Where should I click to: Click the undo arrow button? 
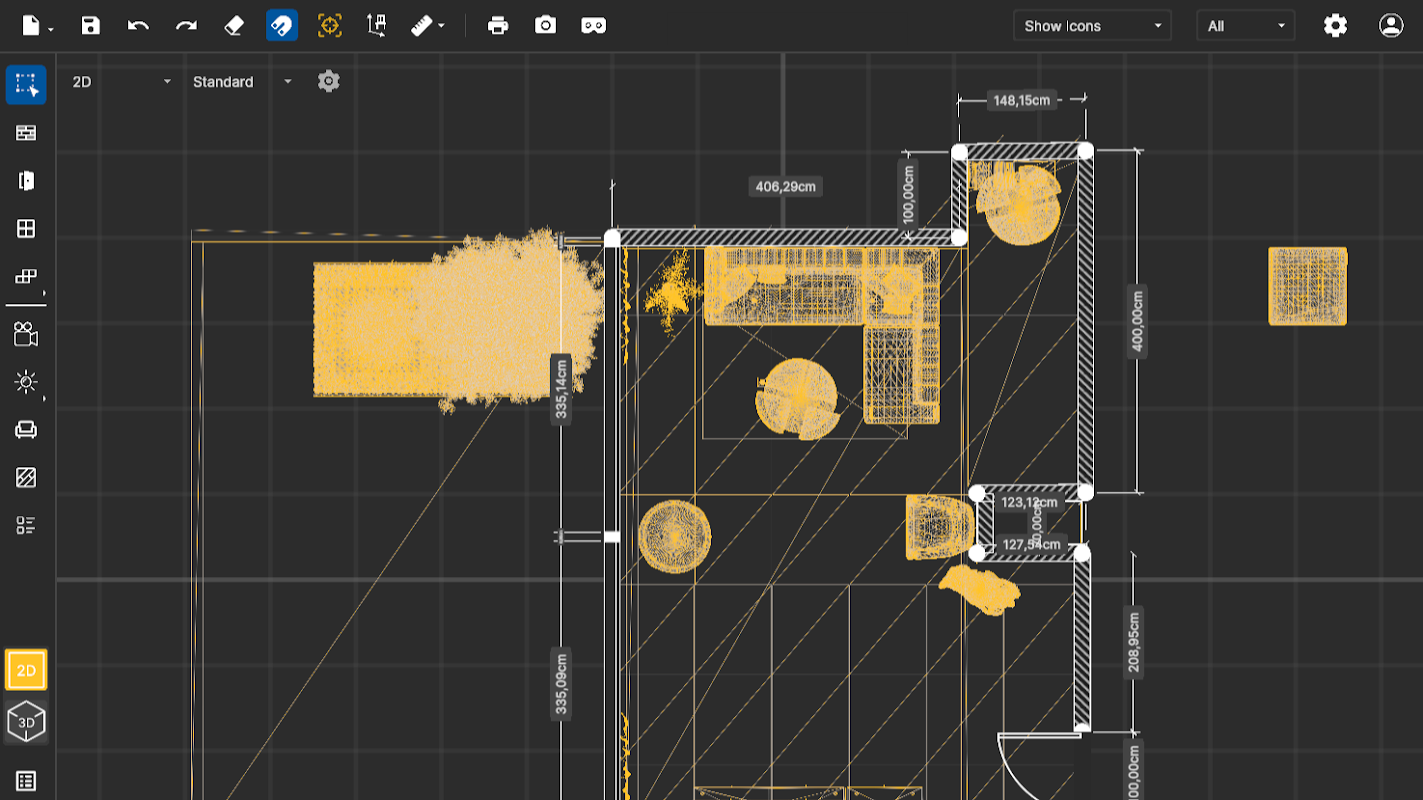pos(138,26)
